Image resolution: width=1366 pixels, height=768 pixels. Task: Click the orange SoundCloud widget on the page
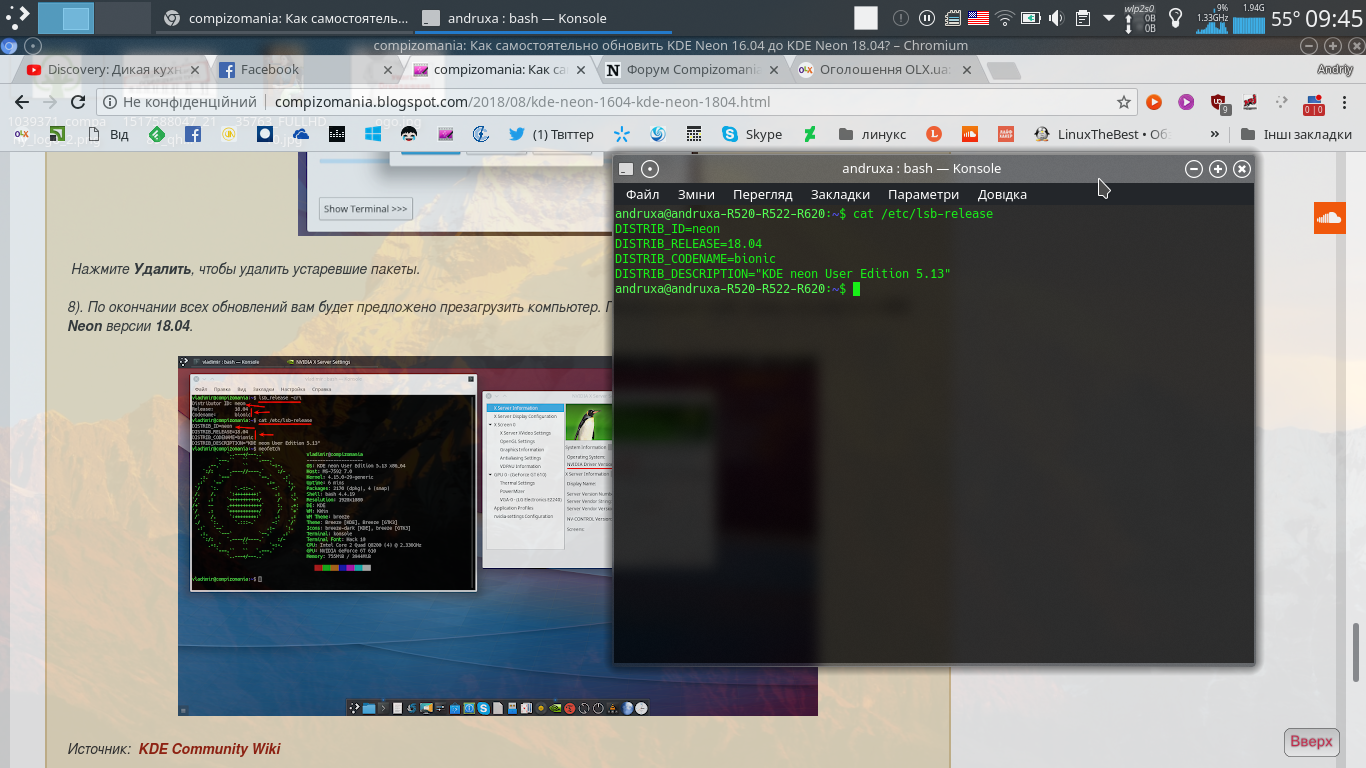click(1329, 218)
